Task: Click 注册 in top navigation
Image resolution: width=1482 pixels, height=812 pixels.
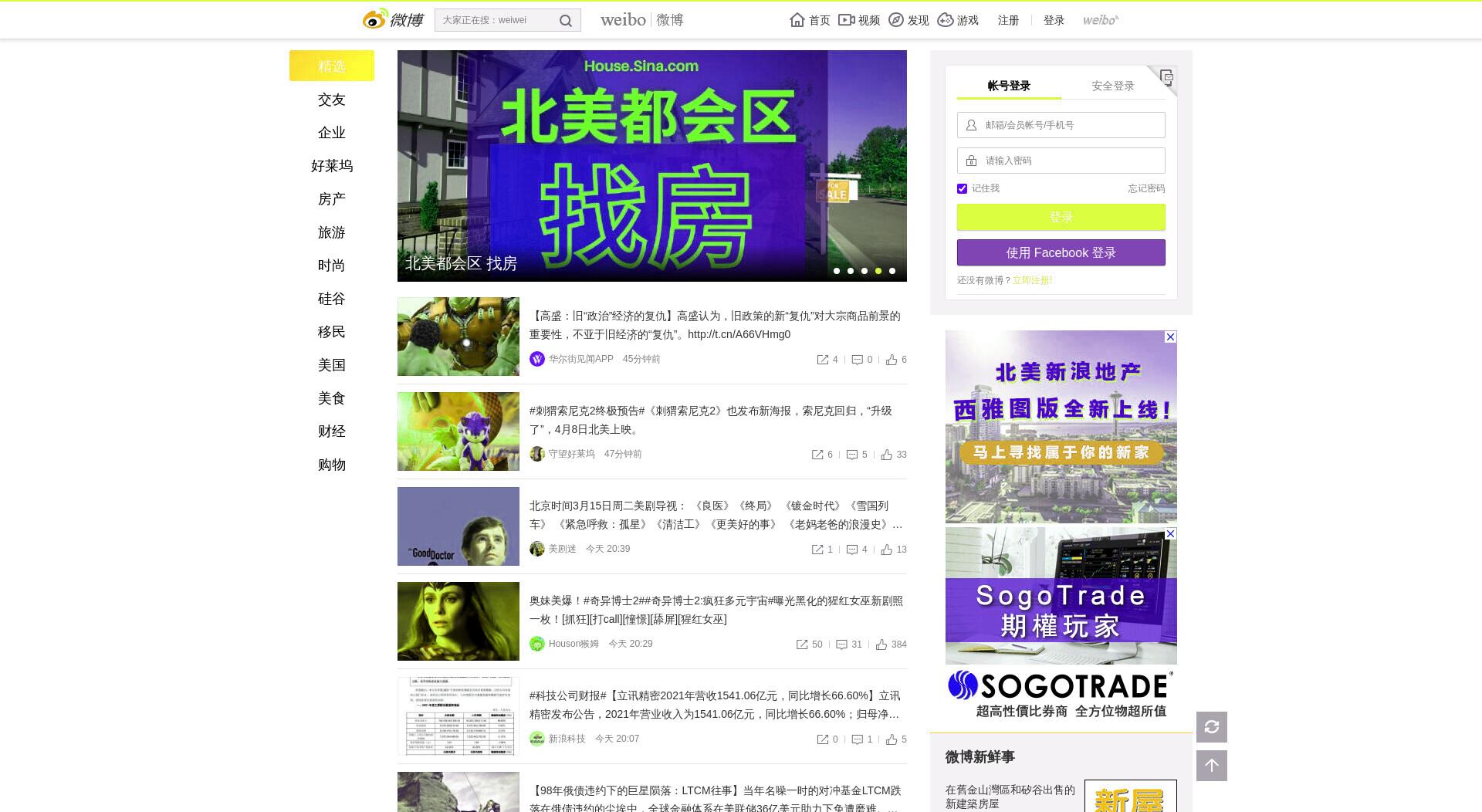Action: [1008, 20]
